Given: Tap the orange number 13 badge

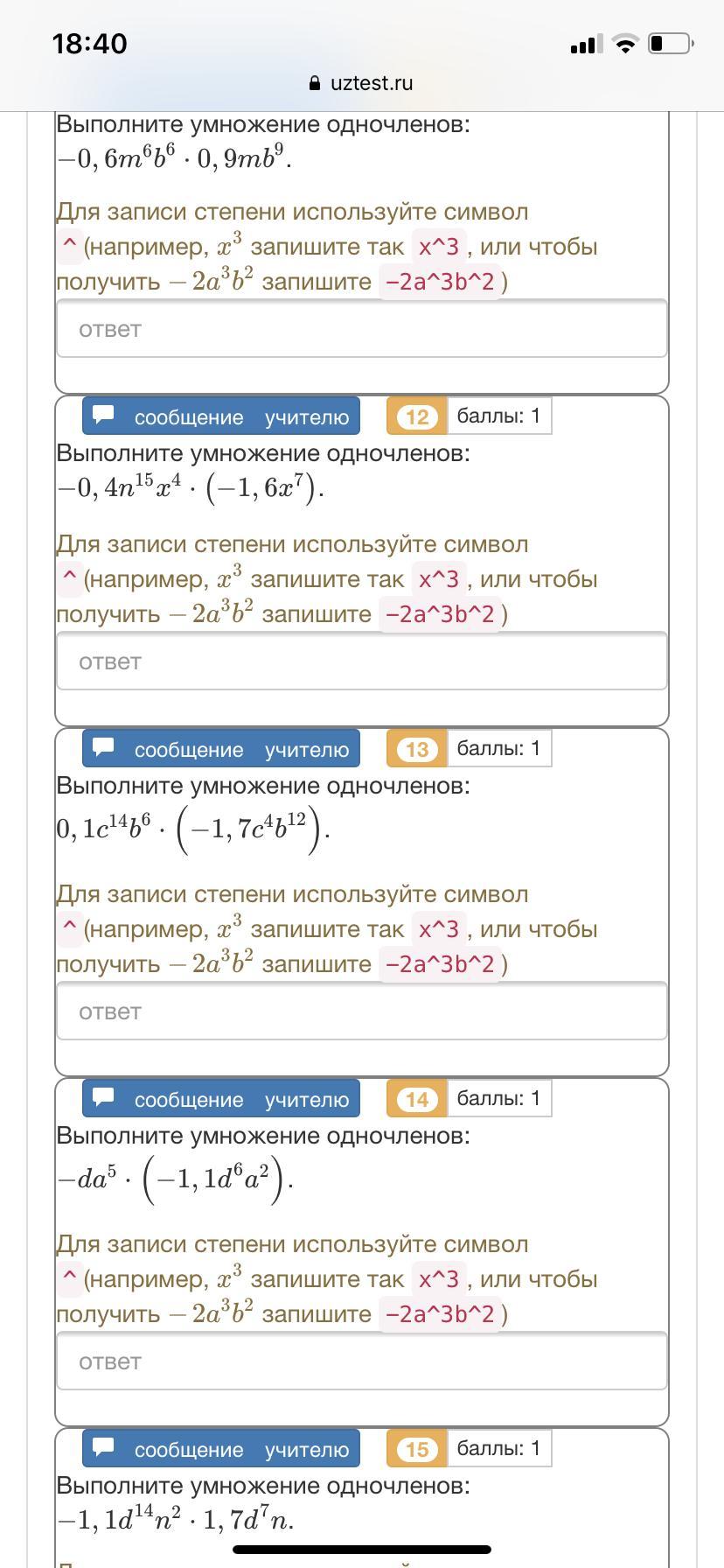Looking at the screenshot, I should [417, 749].
